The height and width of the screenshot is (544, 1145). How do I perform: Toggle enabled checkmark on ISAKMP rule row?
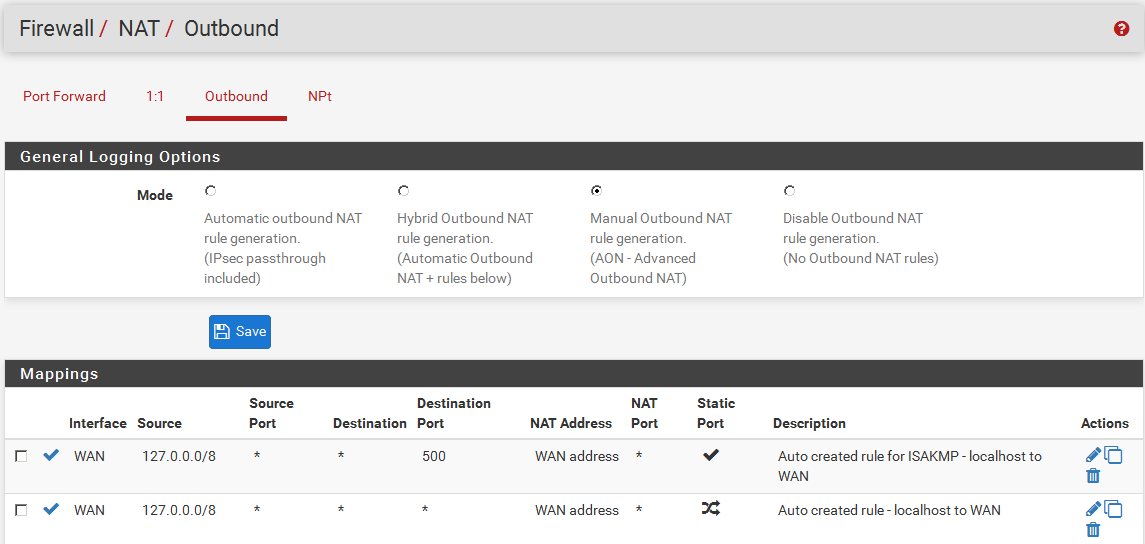[x=51, y=456]
